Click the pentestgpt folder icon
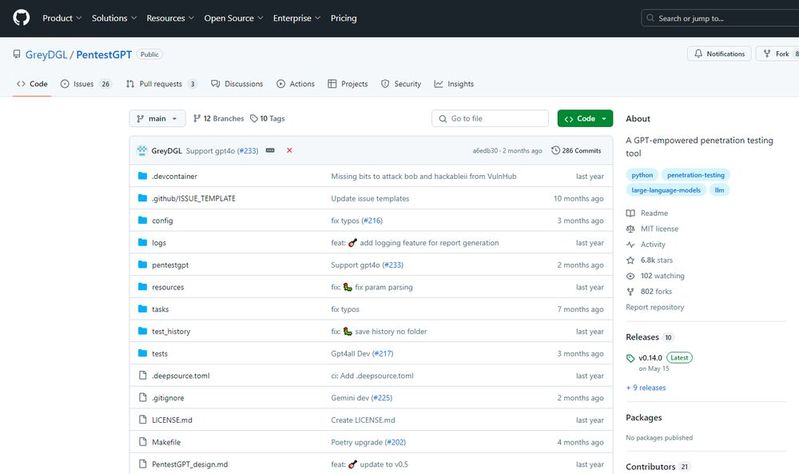Screen dimensions: 799x474 click(143, 265)
